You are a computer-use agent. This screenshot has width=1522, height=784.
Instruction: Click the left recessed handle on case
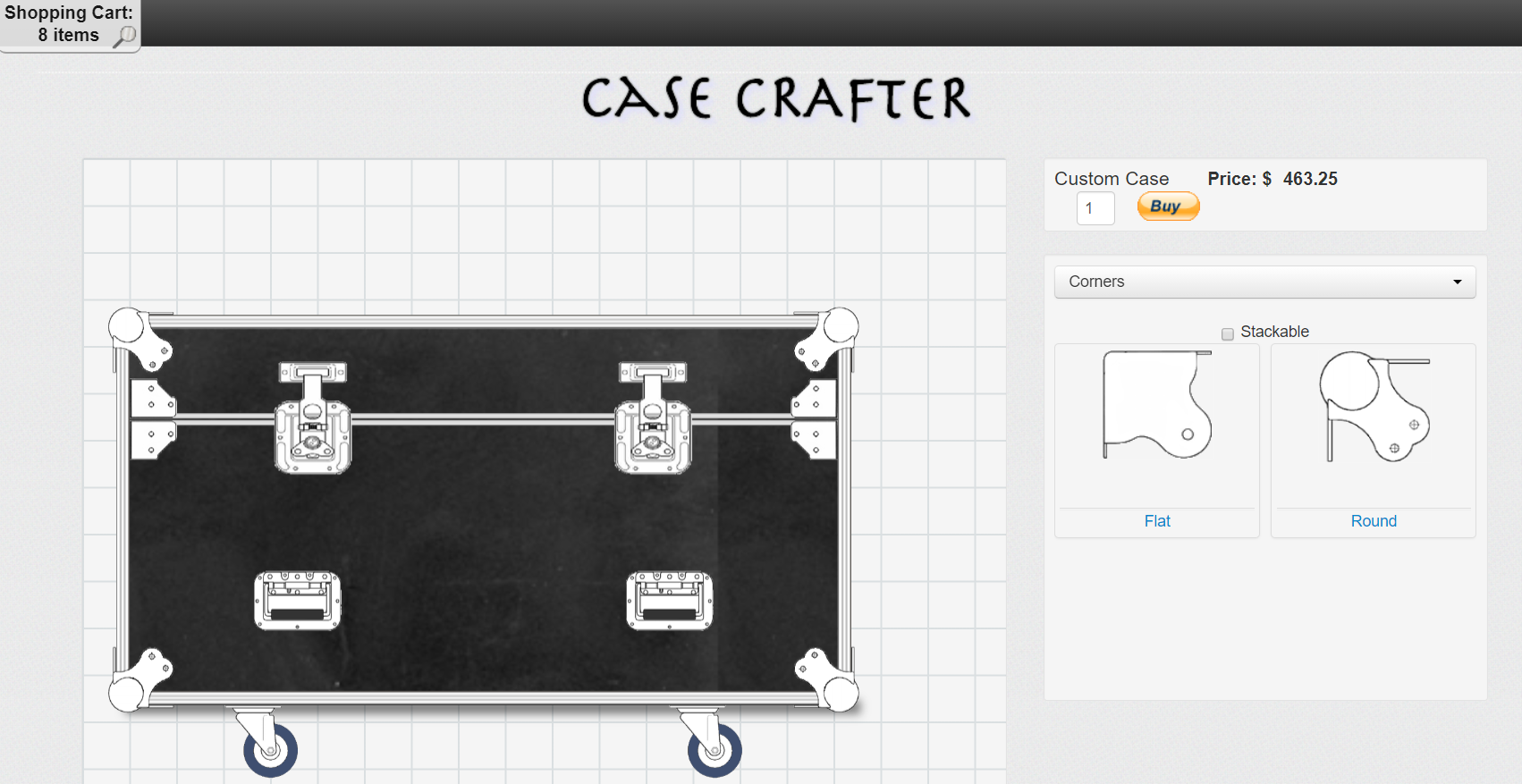coord(298,601)
